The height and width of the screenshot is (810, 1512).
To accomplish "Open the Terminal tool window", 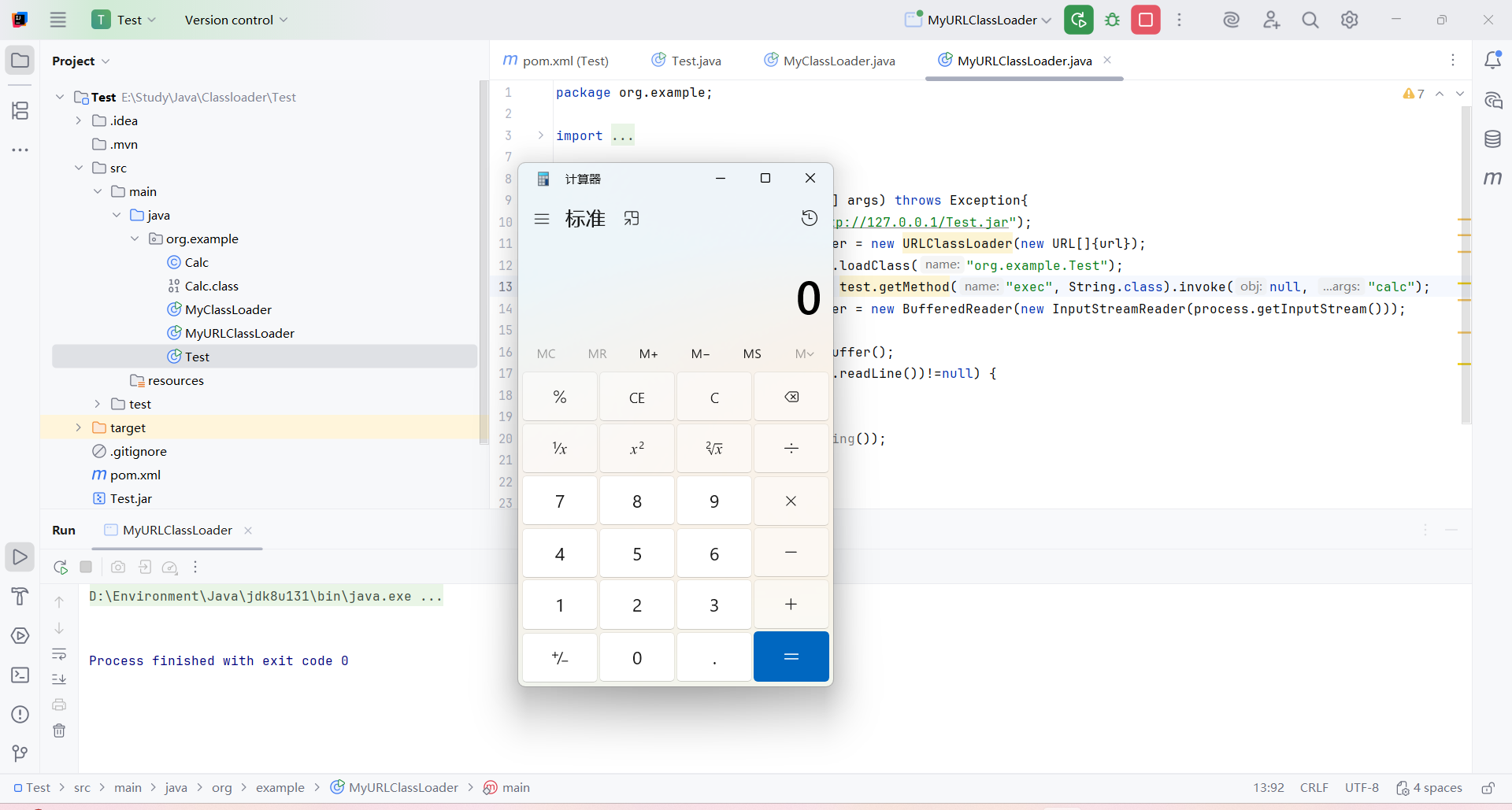I will tap(20, 675).
